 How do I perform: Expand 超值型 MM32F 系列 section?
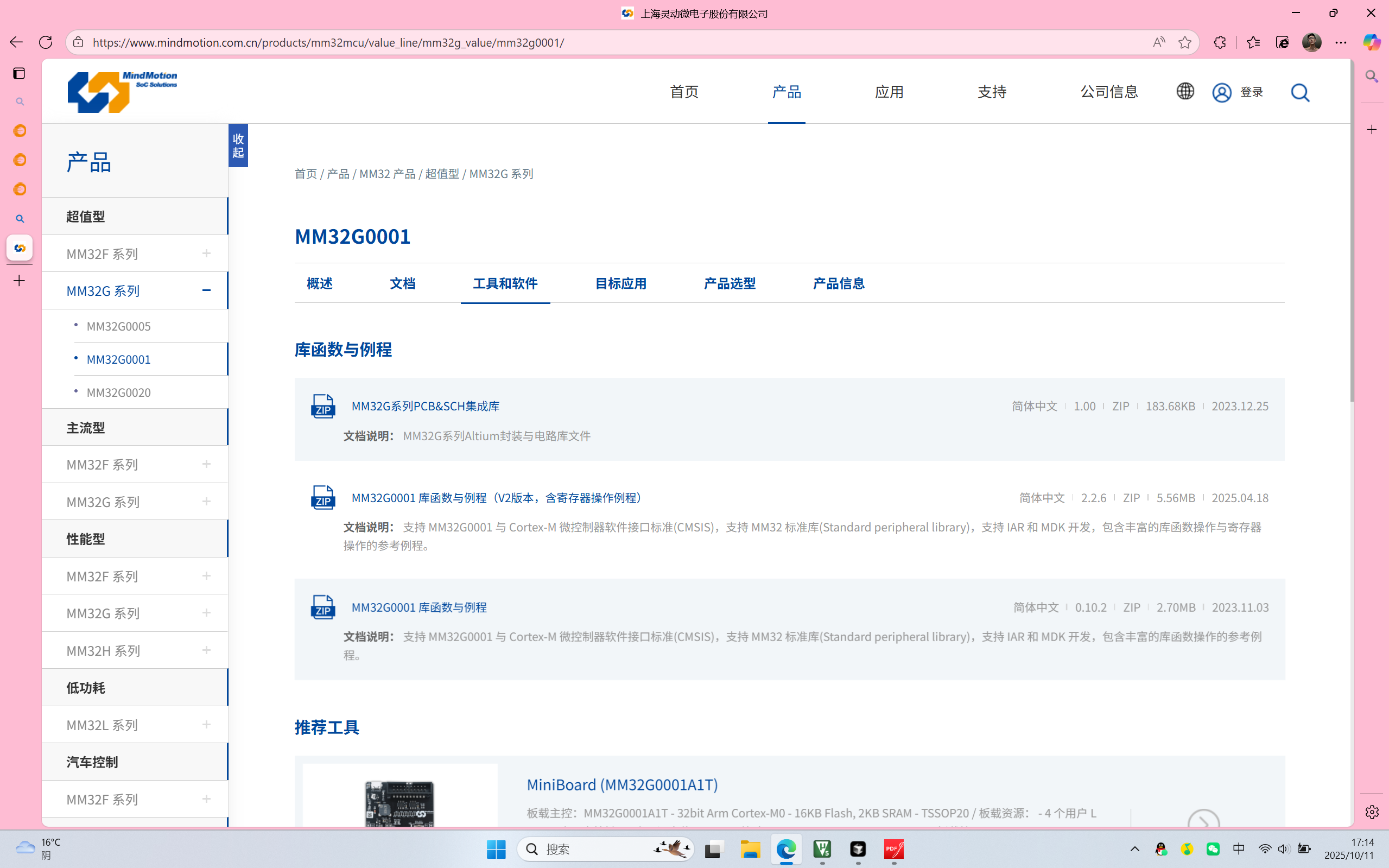206,253
